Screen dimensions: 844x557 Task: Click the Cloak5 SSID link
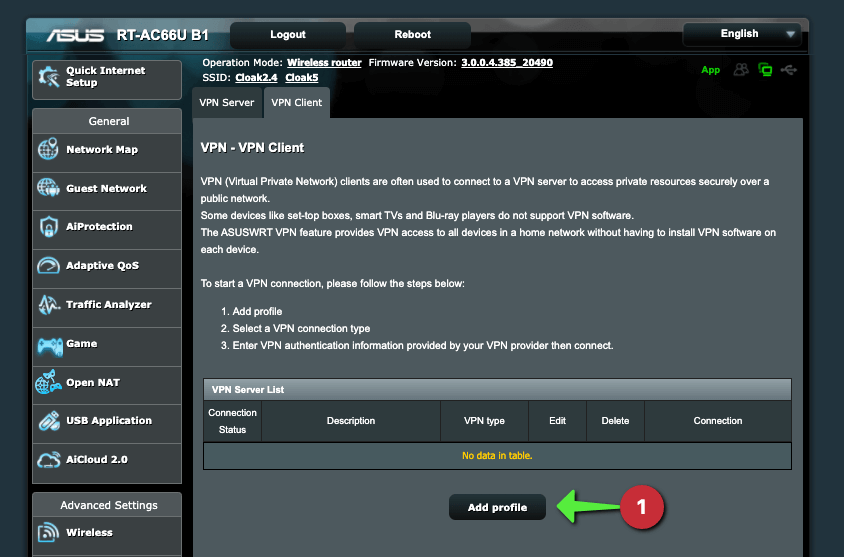[x=301, y=77]
